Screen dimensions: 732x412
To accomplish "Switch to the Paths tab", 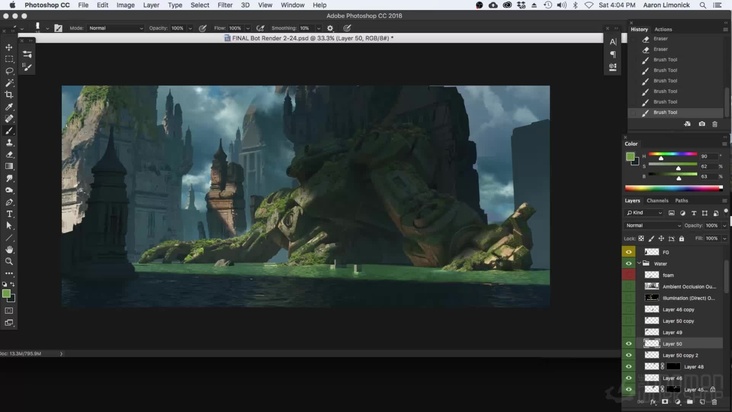I will (682, 201).
